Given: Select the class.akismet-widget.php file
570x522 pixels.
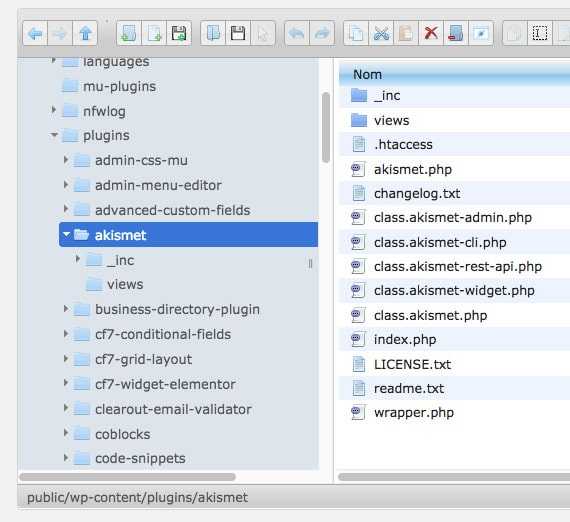Looking at the screenshot, I should click(454, 290).
